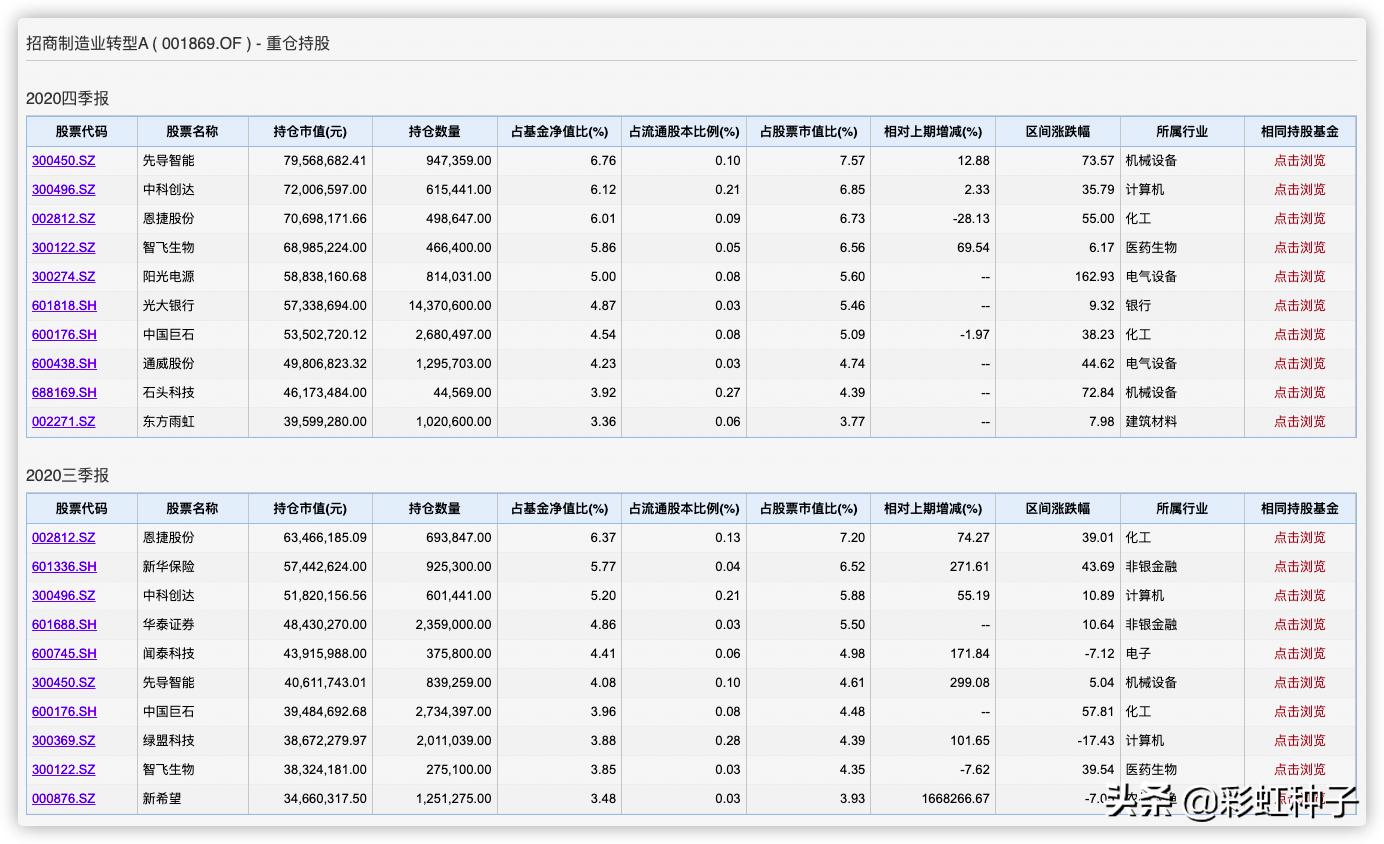Open the 600745.SH stock code link
The height and width of the screenshot is (844, 1384).
(64, 653)
